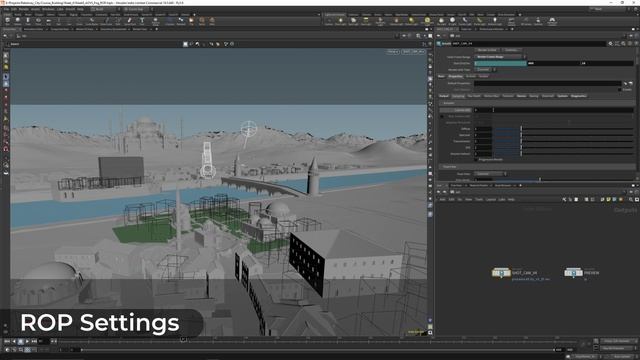
Task: Click the Default Properties path field
Action: pyautogui.click(x=547, y=83)
